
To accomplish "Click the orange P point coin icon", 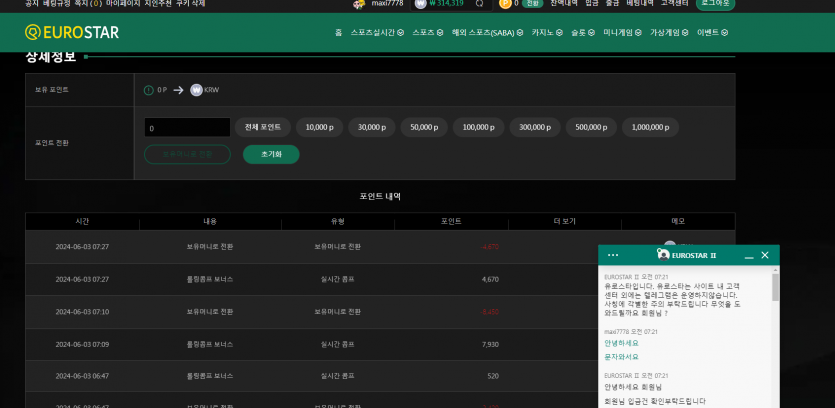I will [505, 3].
